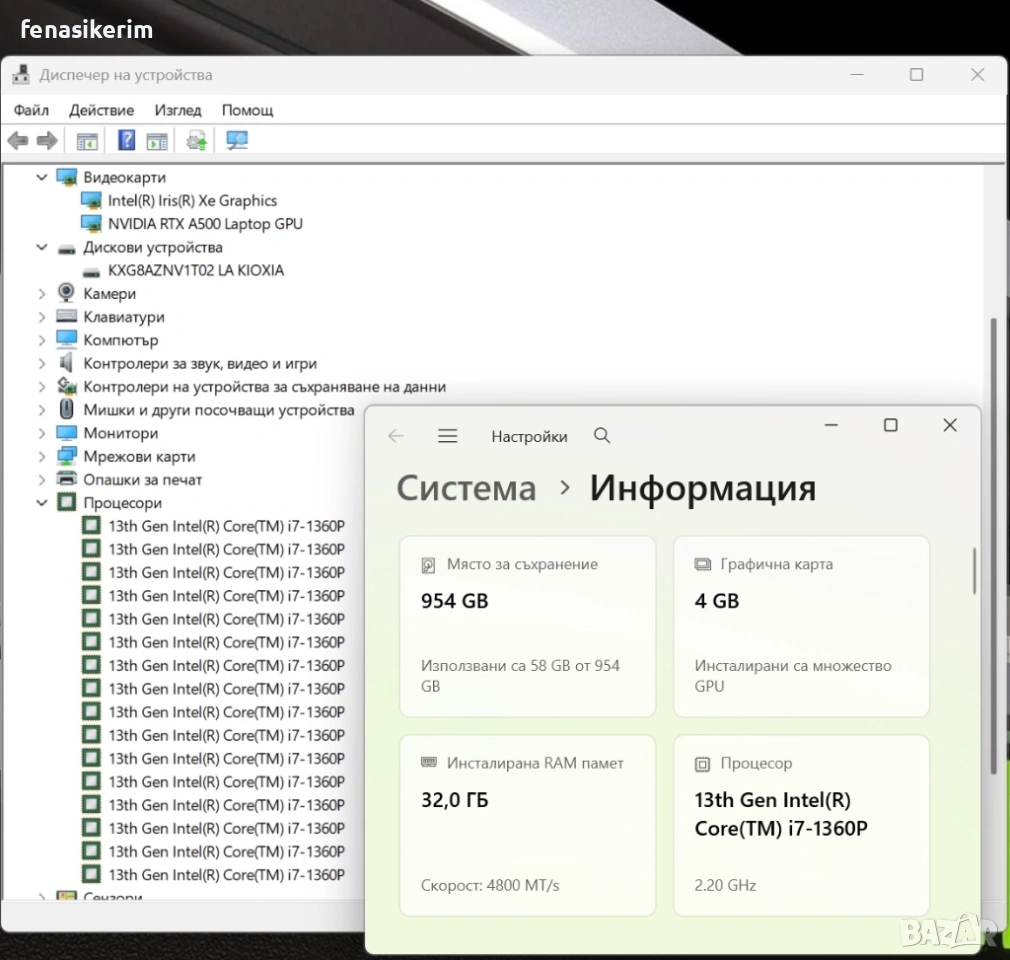Go back using the Настройки window arrow
This screenshot has height=960, width=1010.
pos(396,436)
